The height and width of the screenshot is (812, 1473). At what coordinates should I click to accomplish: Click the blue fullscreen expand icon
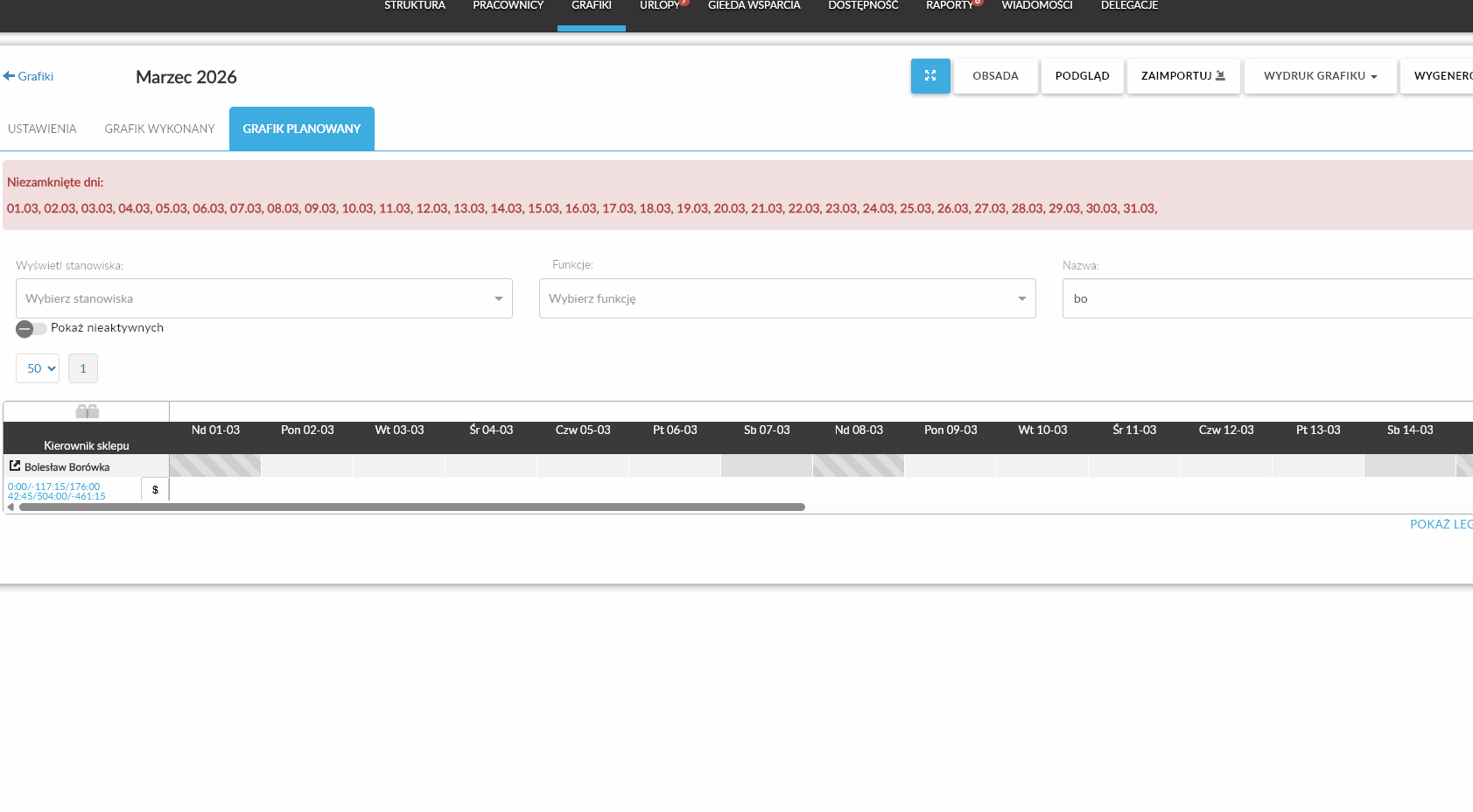coord(930,76)
